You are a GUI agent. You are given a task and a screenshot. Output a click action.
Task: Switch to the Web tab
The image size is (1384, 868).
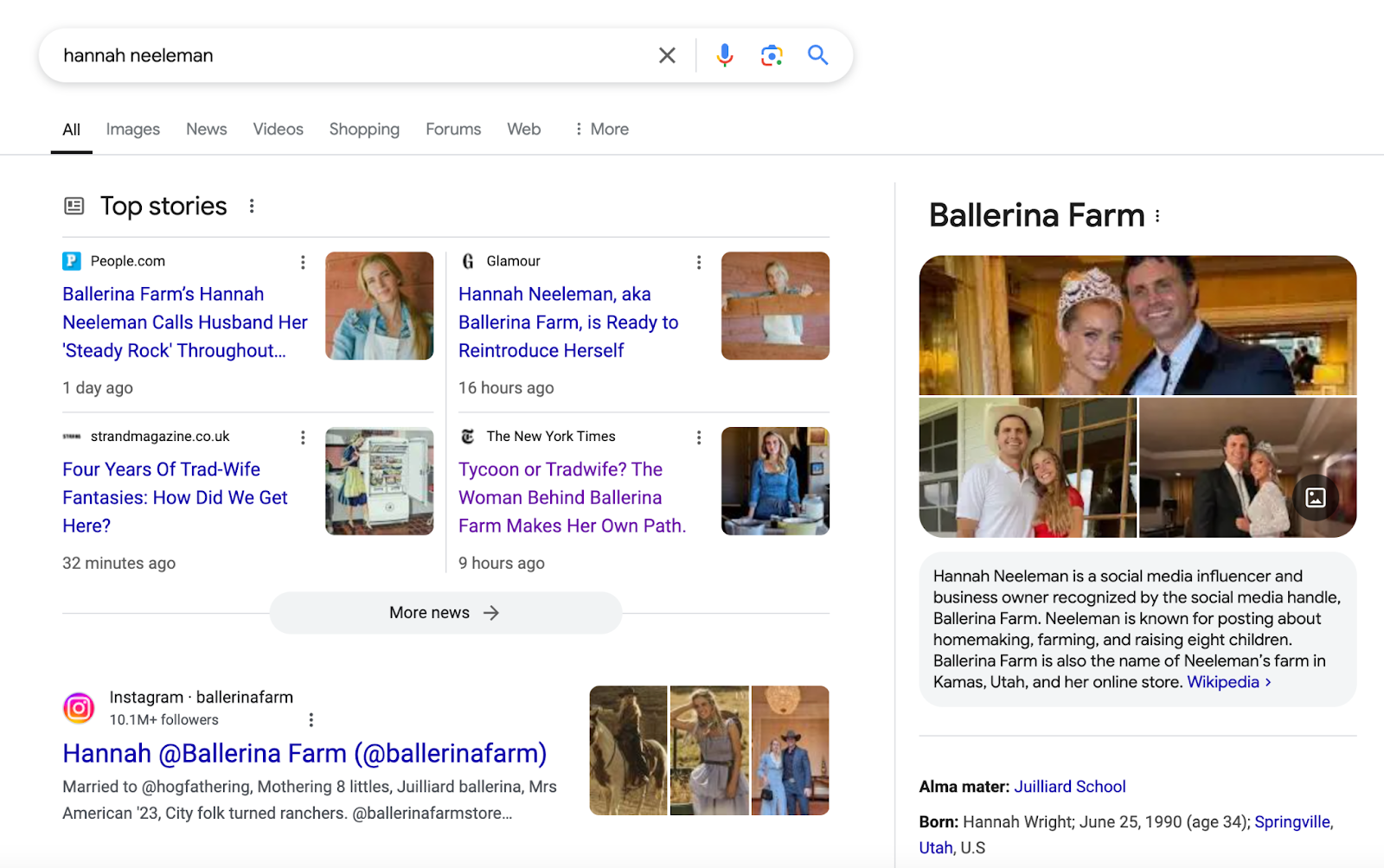[524, 129]
